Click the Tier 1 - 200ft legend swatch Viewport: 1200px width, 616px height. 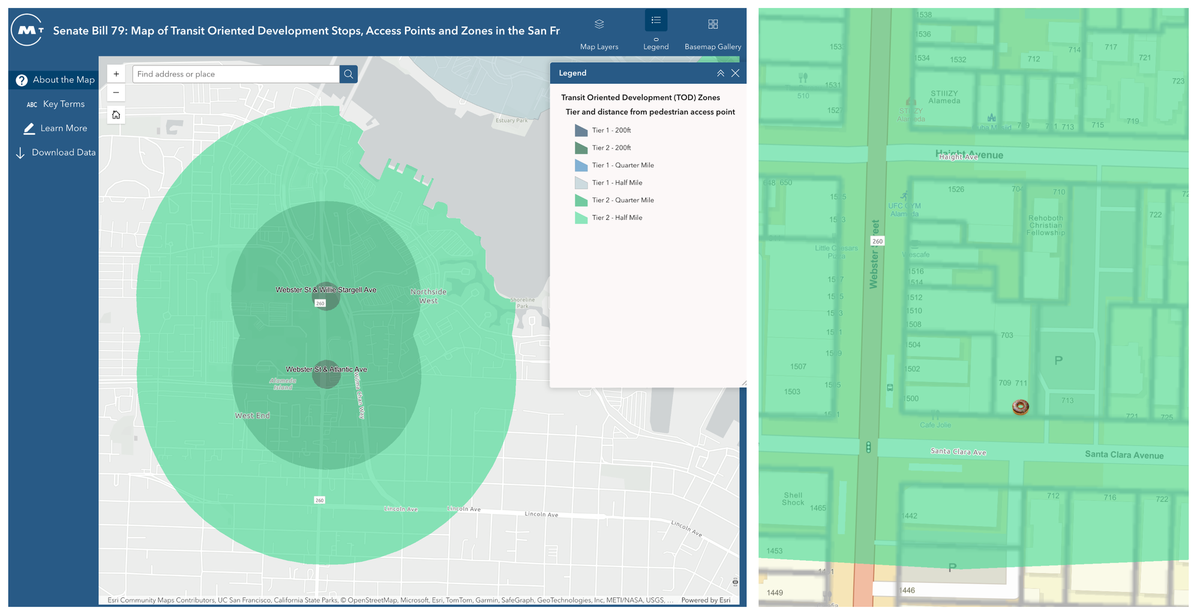coord(581,130)
